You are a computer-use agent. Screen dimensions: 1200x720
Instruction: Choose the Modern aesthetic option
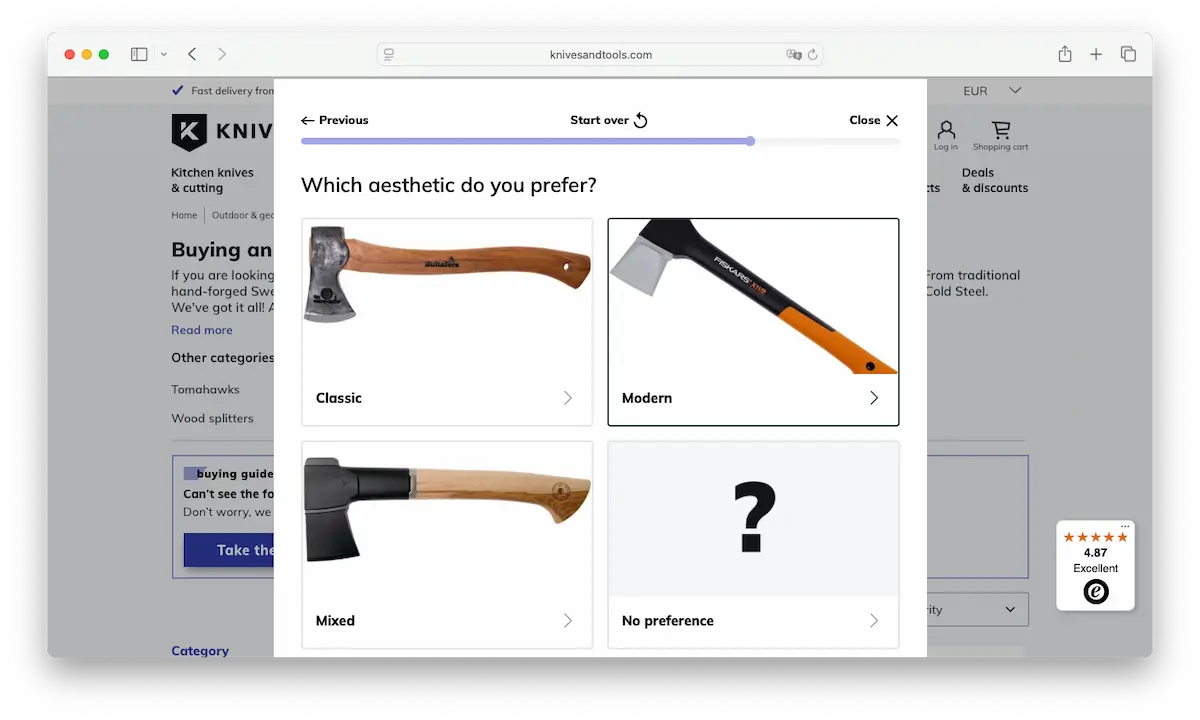[x=753, y=322]
